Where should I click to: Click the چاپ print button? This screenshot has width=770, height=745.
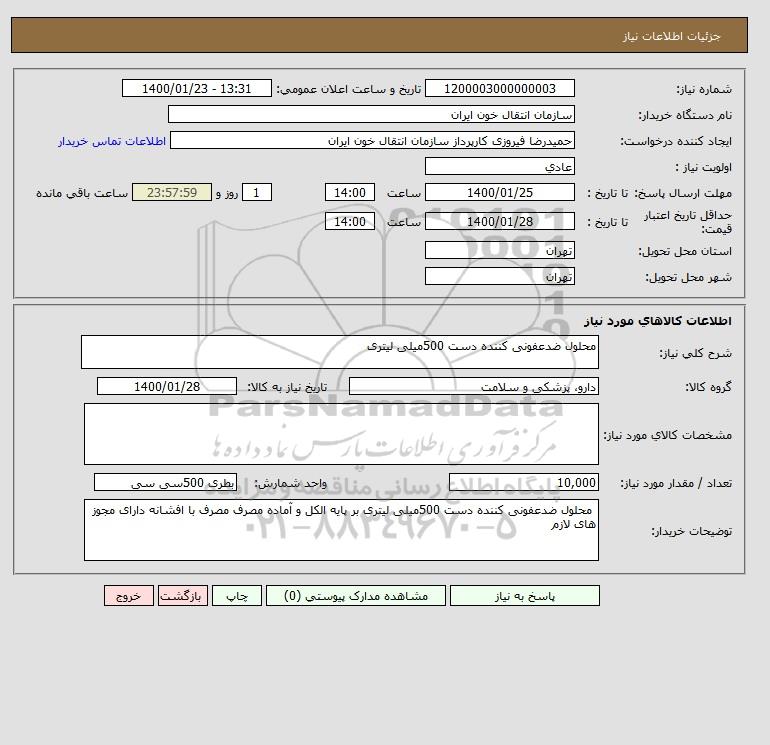(237, 595)
